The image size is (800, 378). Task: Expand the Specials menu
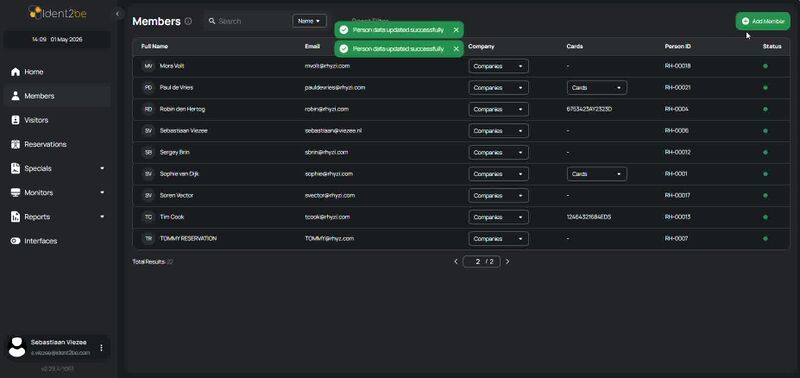pyautogui.click(x=57, y=168)
